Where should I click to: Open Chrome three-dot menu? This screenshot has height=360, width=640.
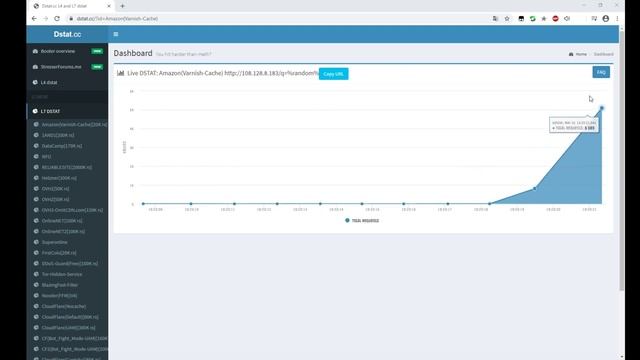617,19
